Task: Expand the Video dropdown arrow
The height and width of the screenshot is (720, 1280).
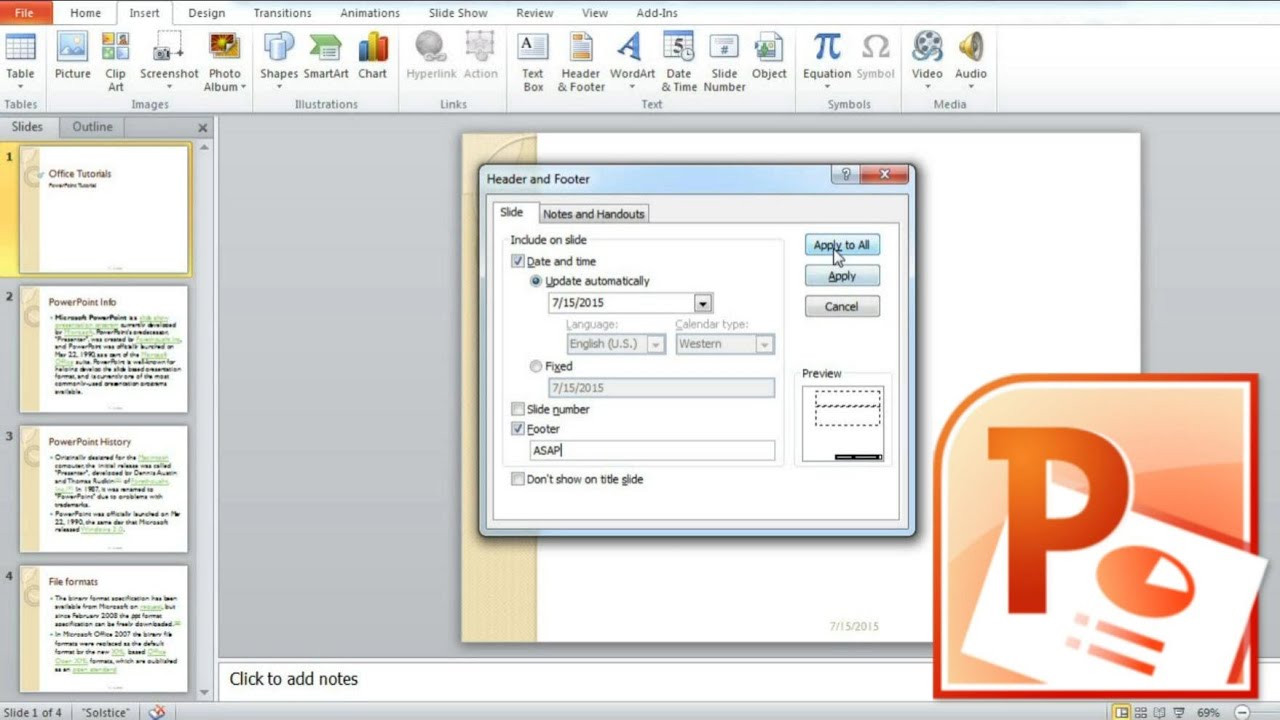Action: point(927,88)
